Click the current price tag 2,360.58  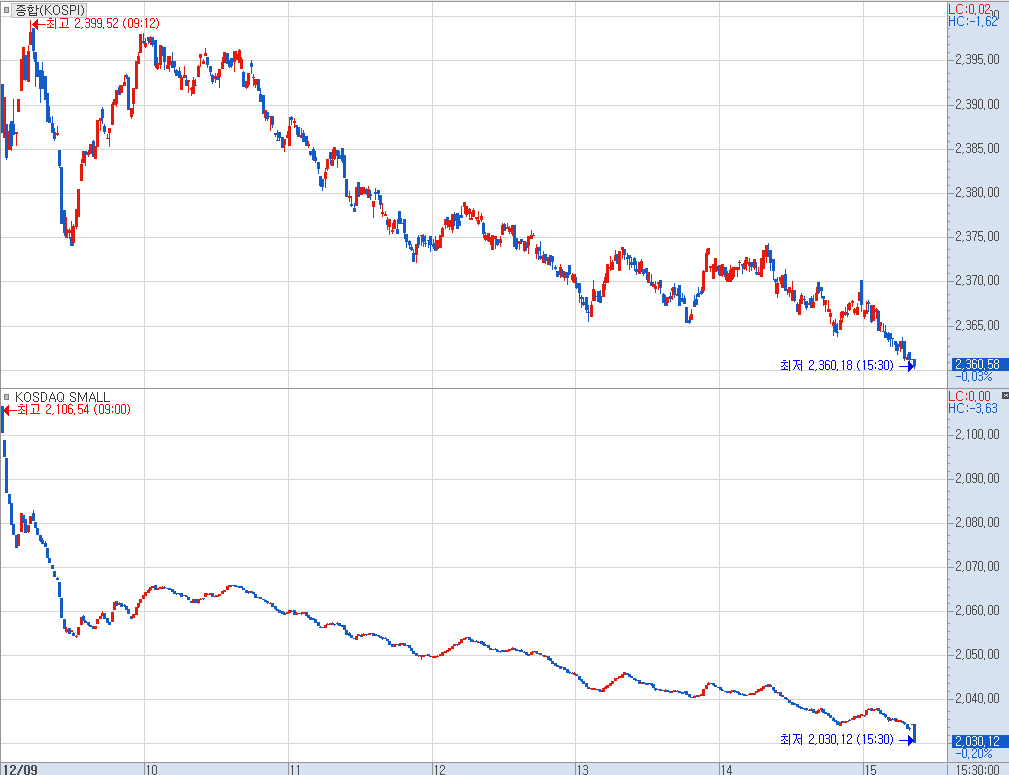976,364
